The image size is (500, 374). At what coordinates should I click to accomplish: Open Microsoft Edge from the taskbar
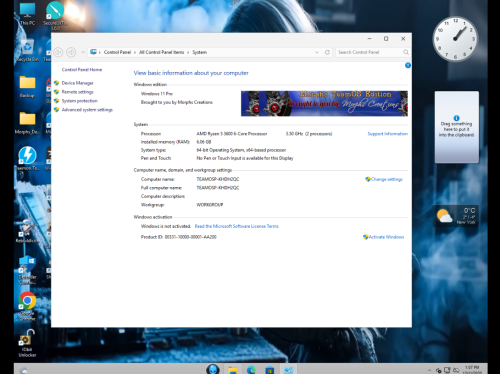pos(251,369)
